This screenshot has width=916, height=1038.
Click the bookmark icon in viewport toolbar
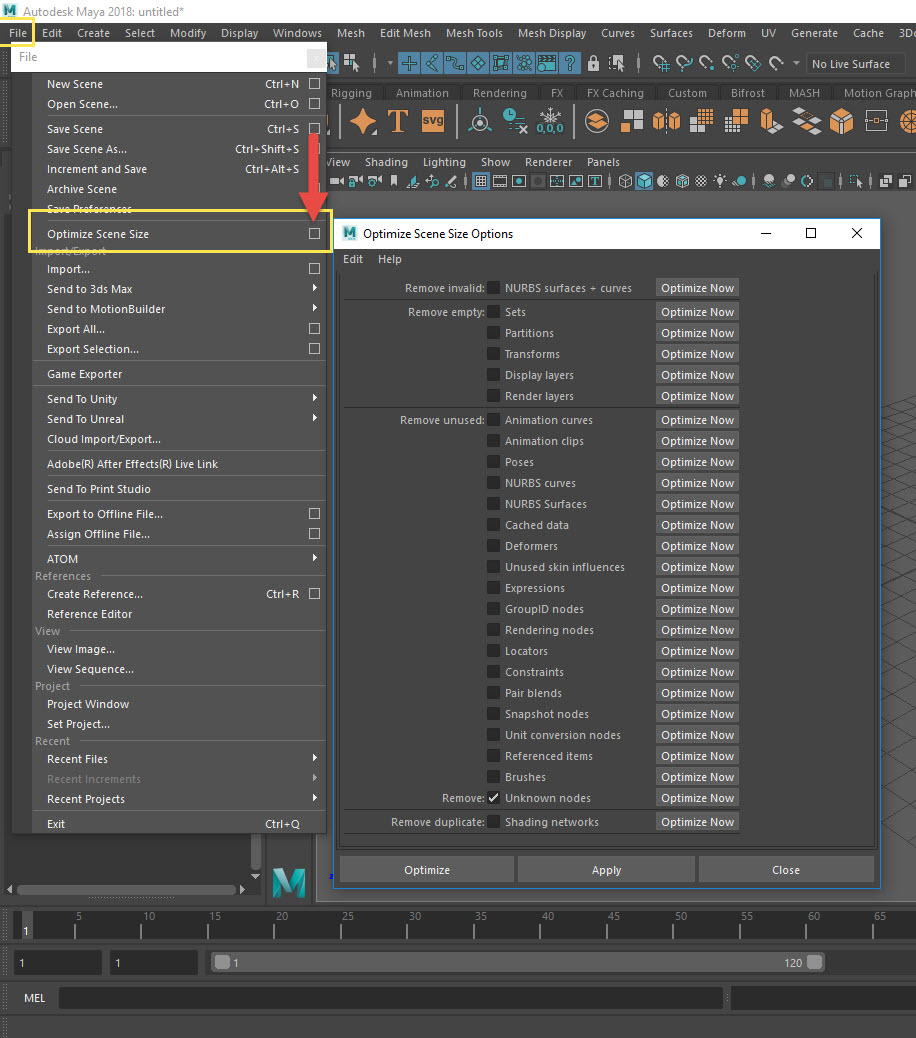tap(394, 181)
